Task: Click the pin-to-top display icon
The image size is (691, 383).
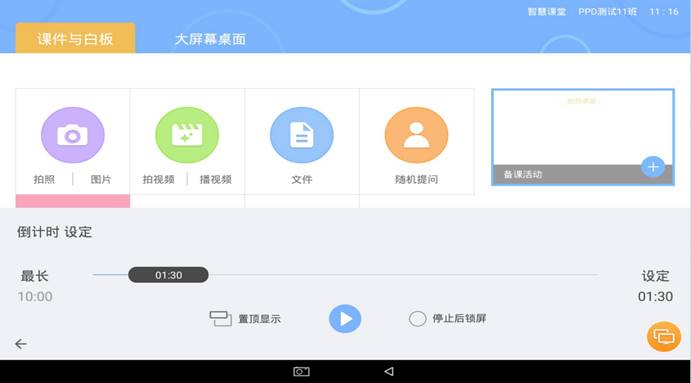Action: point(220,318)
